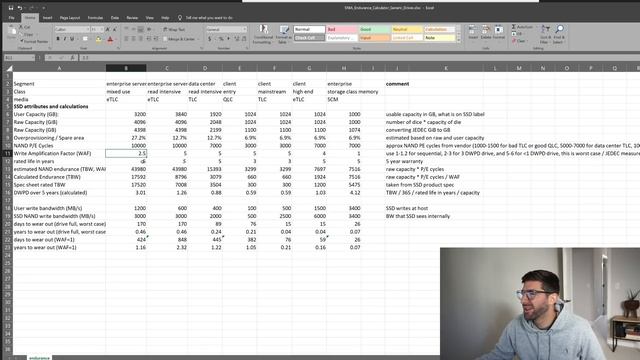Decrease cell indent
The height and width of the screenshot is (360, 640).
coord(149,39)
